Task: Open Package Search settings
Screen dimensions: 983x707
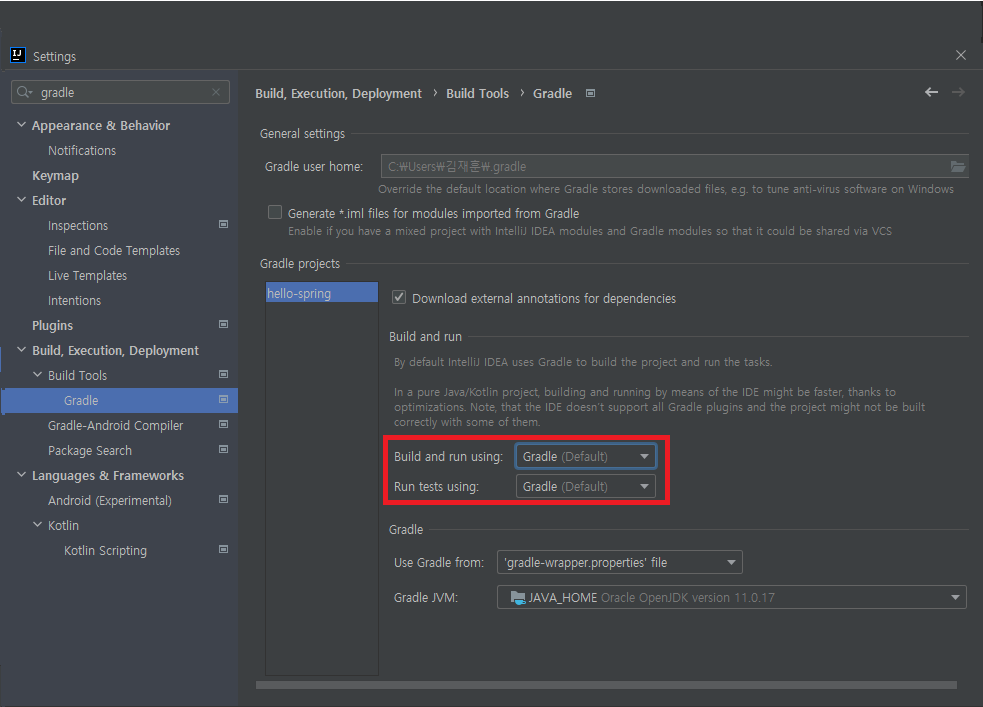Action: click(x=90, y=451)
